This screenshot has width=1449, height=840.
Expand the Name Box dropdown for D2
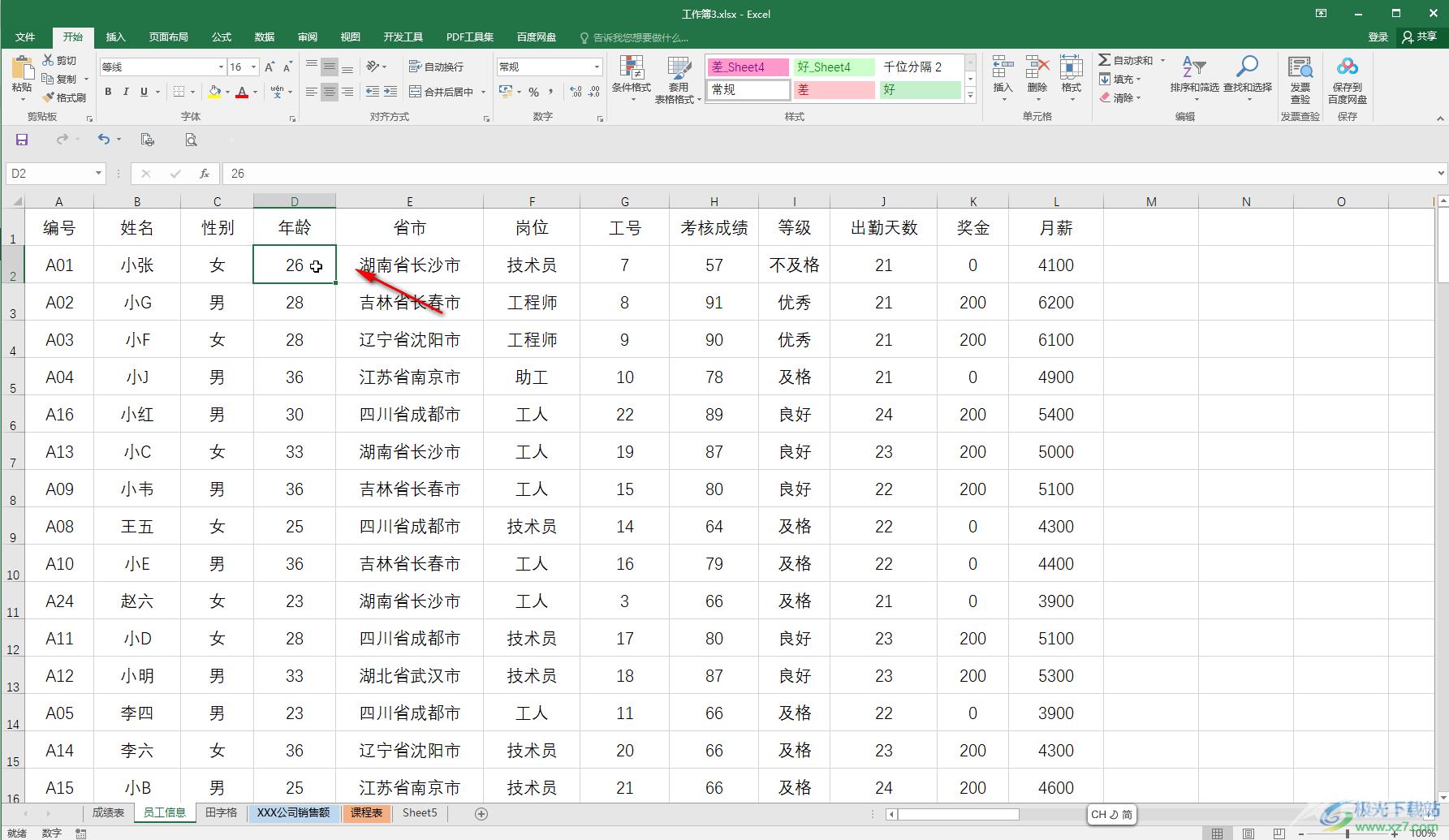pyautogui.click(x=98, y=173)
